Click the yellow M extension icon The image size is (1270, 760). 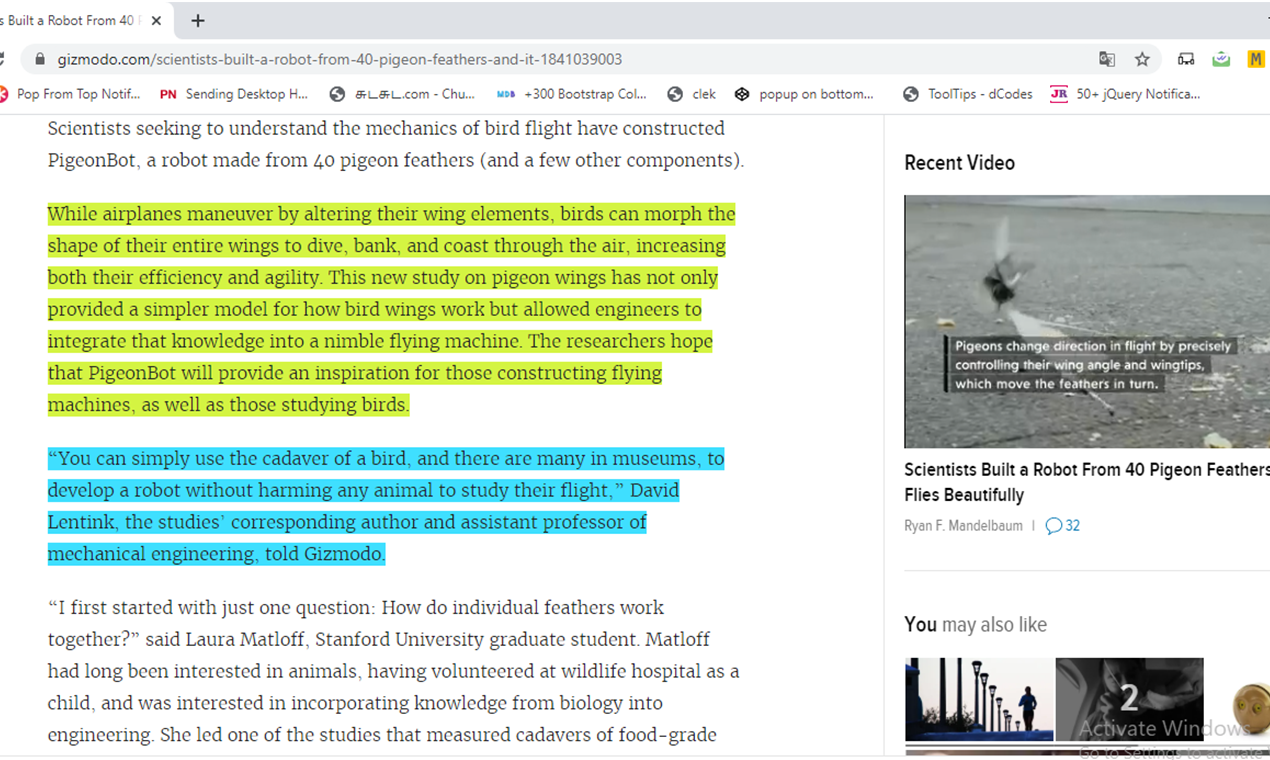(1256, 59)
